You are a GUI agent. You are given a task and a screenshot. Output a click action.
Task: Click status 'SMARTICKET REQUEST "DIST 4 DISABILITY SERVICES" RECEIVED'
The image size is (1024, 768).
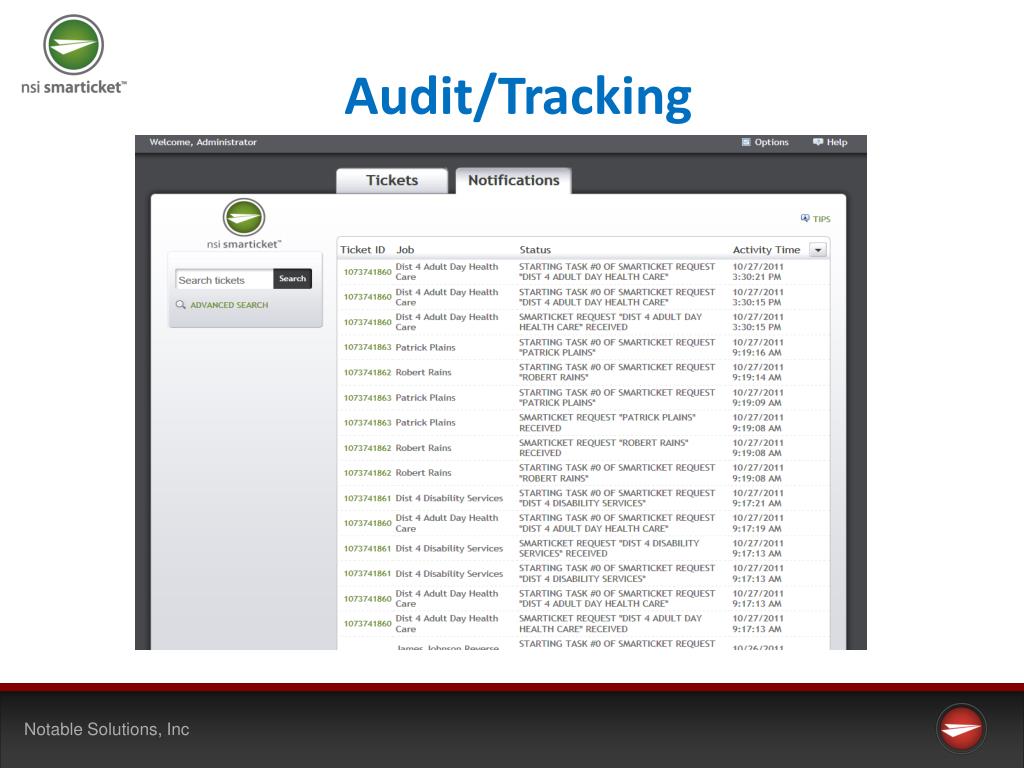[x=609, y=548]
